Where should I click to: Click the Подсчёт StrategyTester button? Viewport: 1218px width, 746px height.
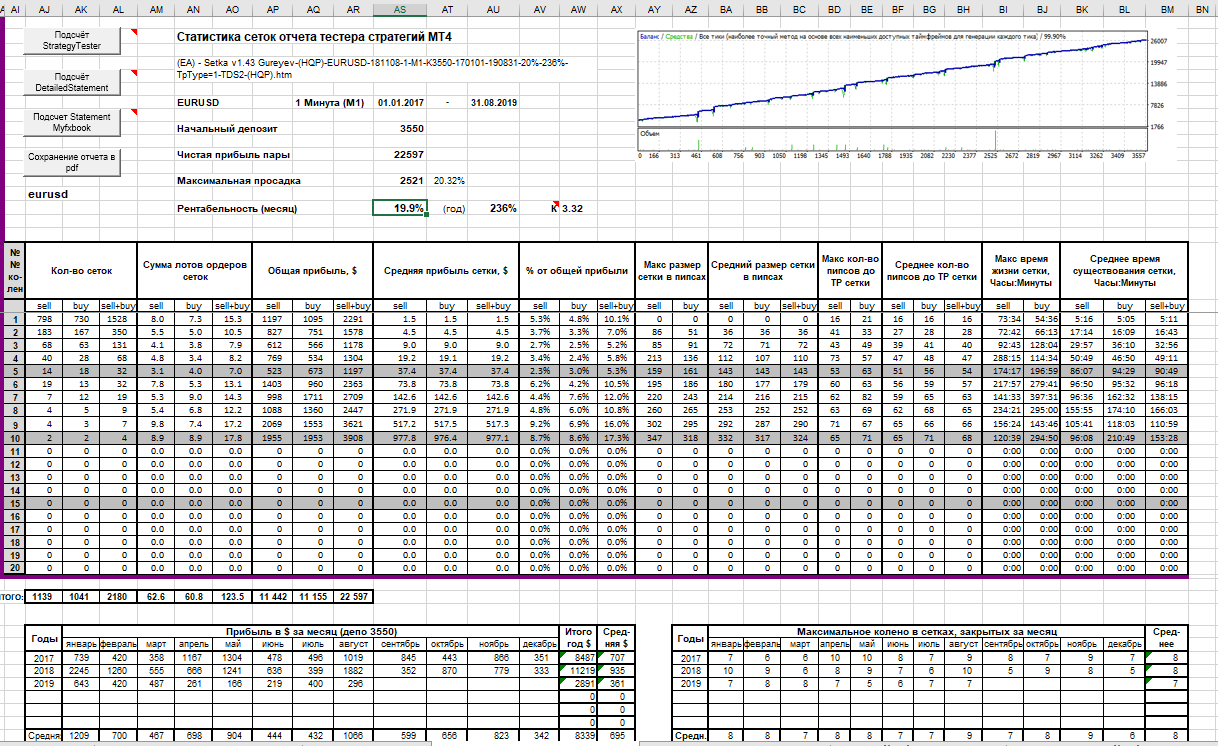coord(71,40)
